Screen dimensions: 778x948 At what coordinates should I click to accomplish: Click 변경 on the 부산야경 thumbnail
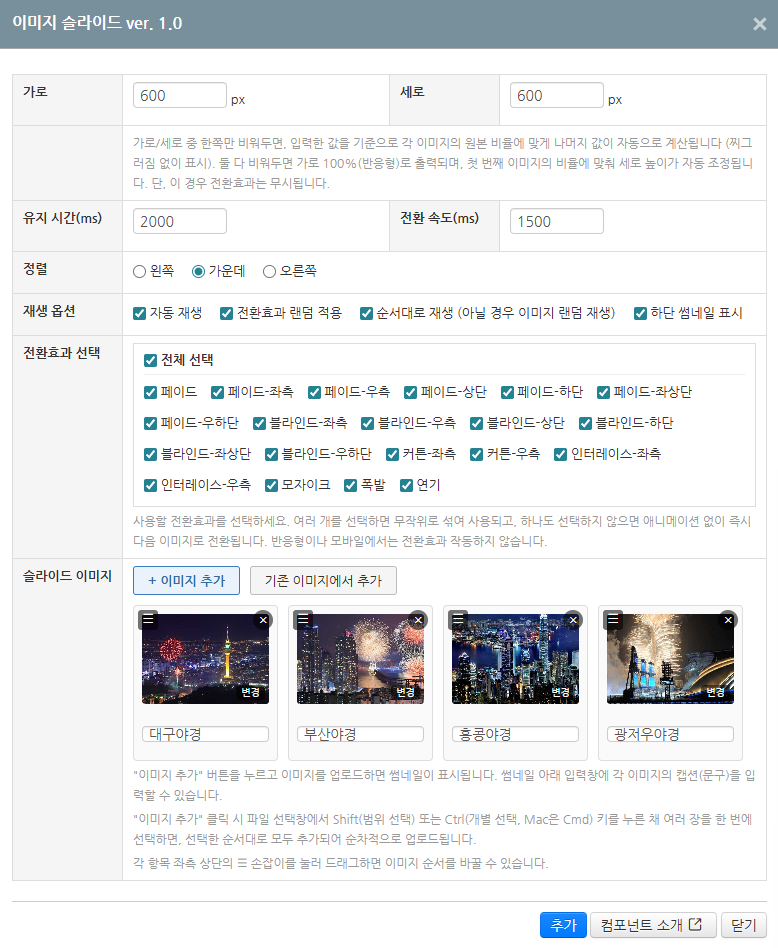coord(406,692)
